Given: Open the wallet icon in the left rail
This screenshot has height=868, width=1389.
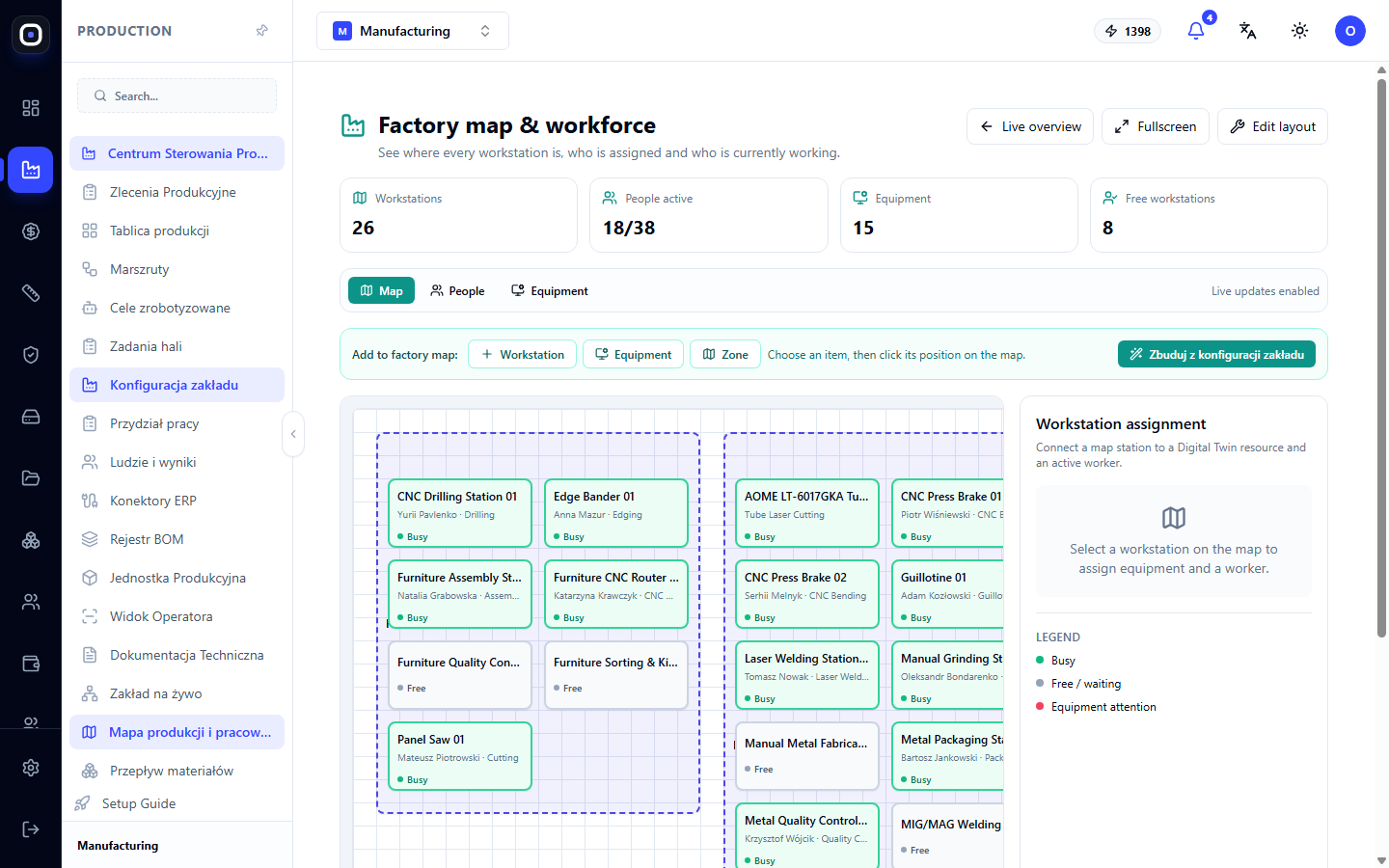Looking at the screenshot, I should [x=31, y=664].
